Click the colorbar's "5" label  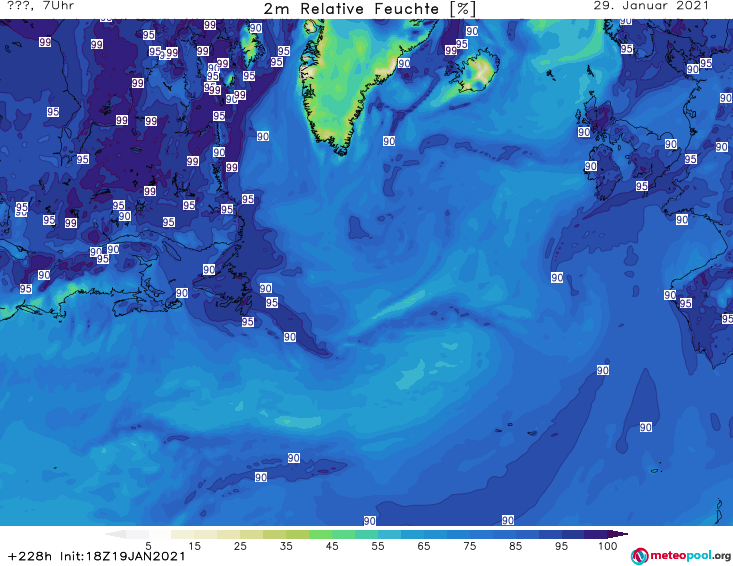click(x=148, y=546)
